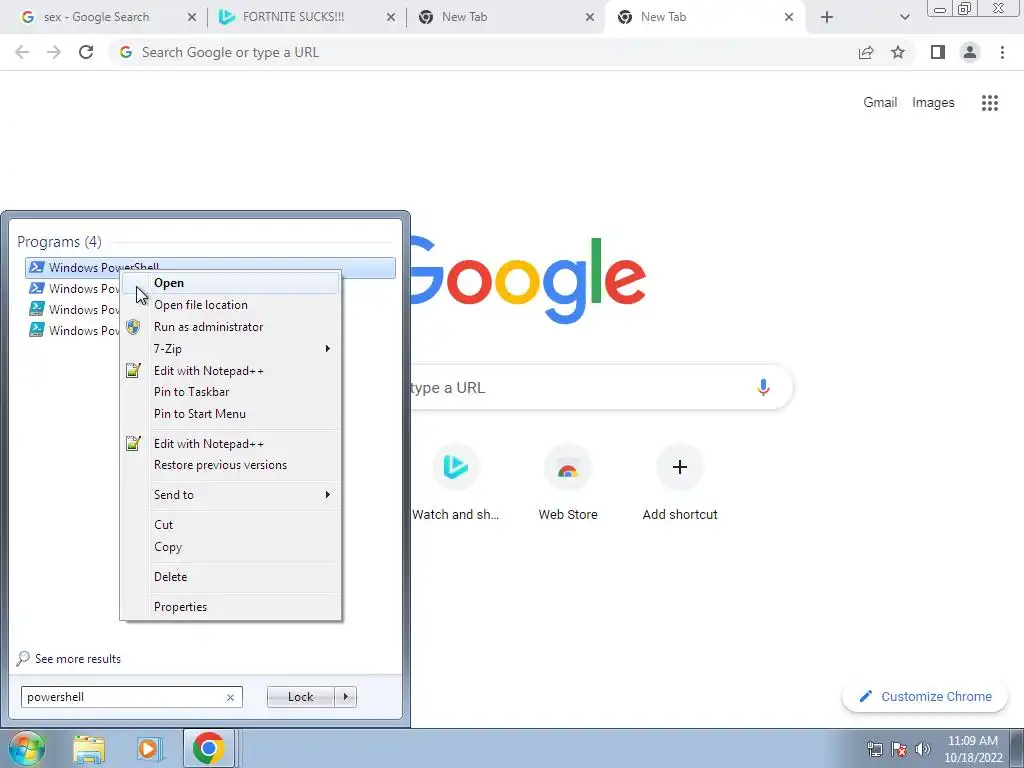Expand the 7-Zip submenu
The width and height of the screenshot is (1024, 768).
click(231, 349)
